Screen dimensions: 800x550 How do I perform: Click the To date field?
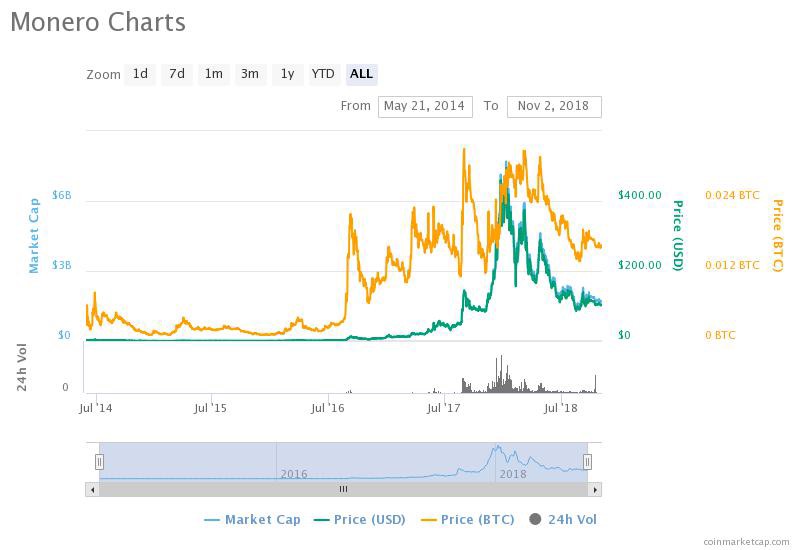pos(554,106)
